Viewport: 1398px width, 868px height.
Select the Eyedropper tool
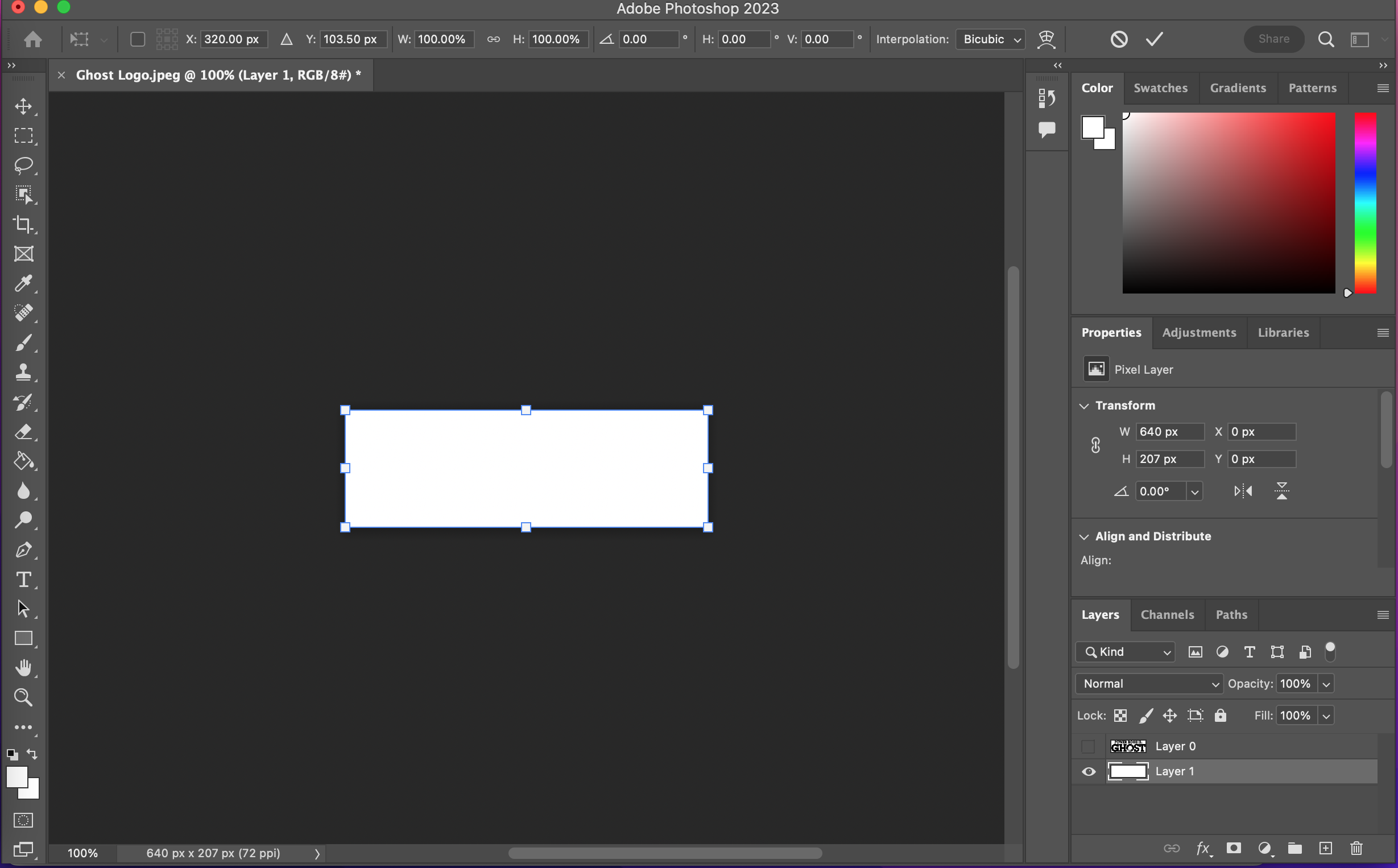tap(24, 283)
